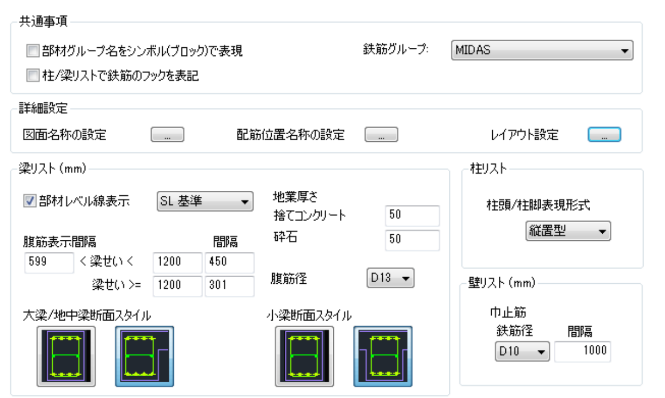This screenshot has width=665, height=398.
Task: Click the 小梁断面スタイル label
Action: (309, 316)
